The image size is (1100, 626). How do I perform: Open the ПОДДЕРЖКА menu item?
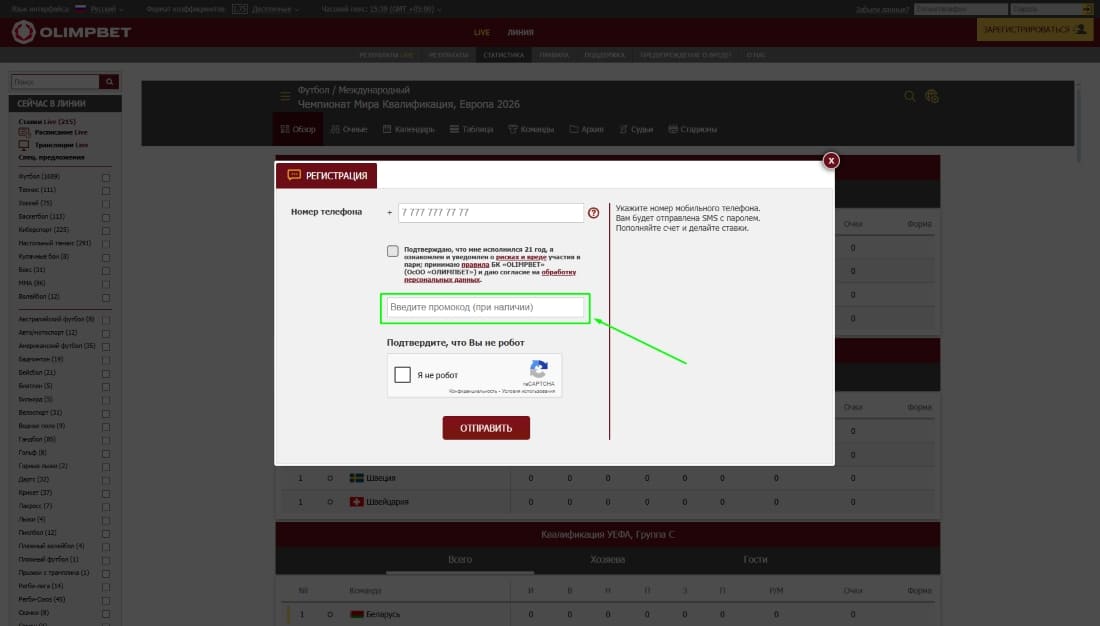pyautogui.click(x=604, y=55)
